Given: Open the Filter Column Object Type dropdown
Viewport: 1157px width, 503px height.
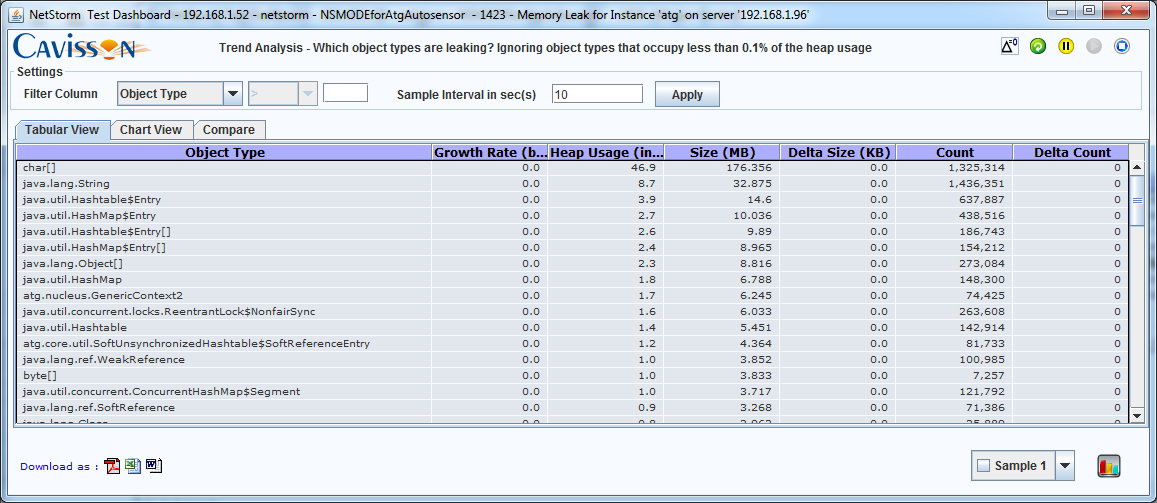Looking at the screenshot, I should pyautogui.click(x=179, y=94).
